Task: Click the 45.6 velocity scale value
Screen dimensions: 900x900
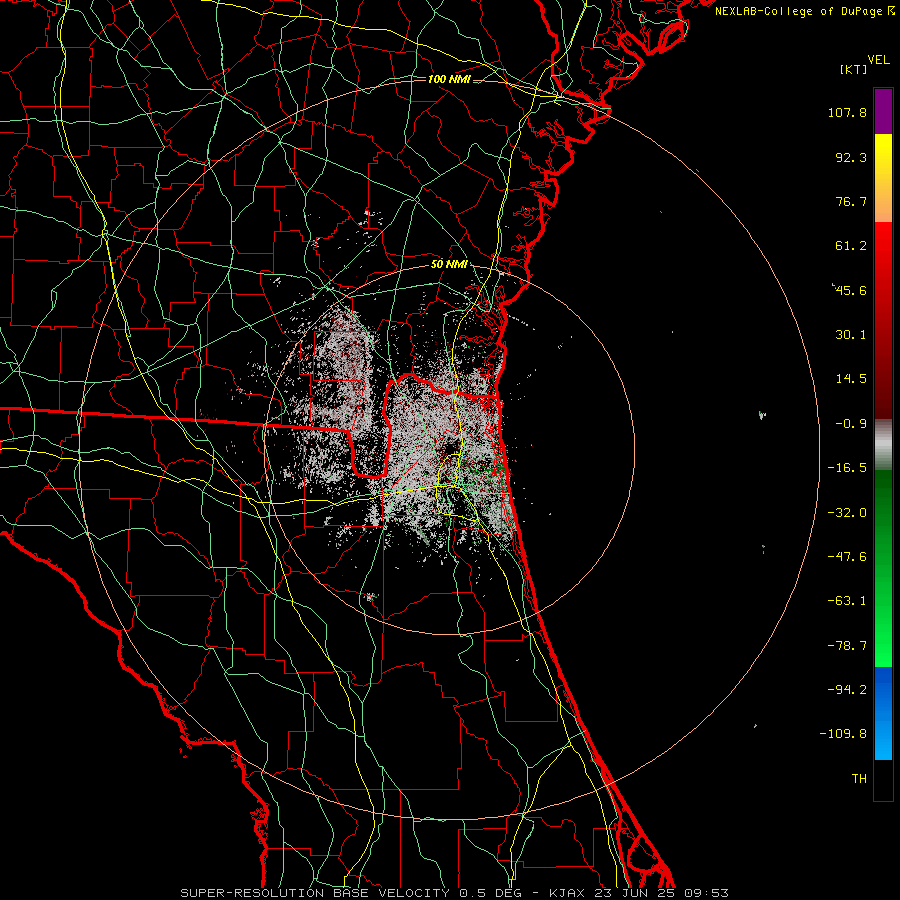Action: tap(851, 290)
